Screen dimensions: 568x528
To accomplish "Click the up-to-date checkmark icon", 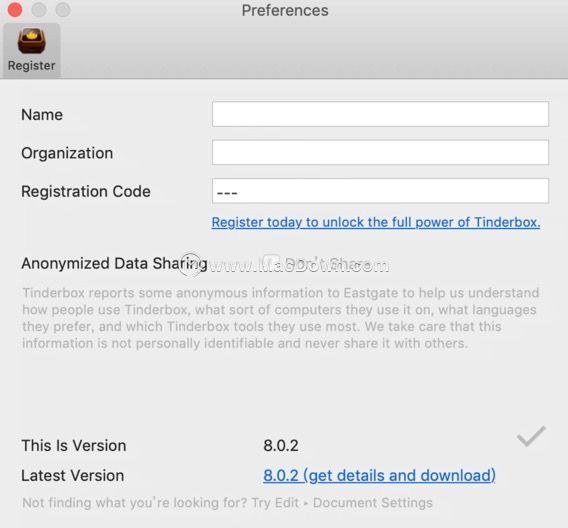I will point(531,436).
